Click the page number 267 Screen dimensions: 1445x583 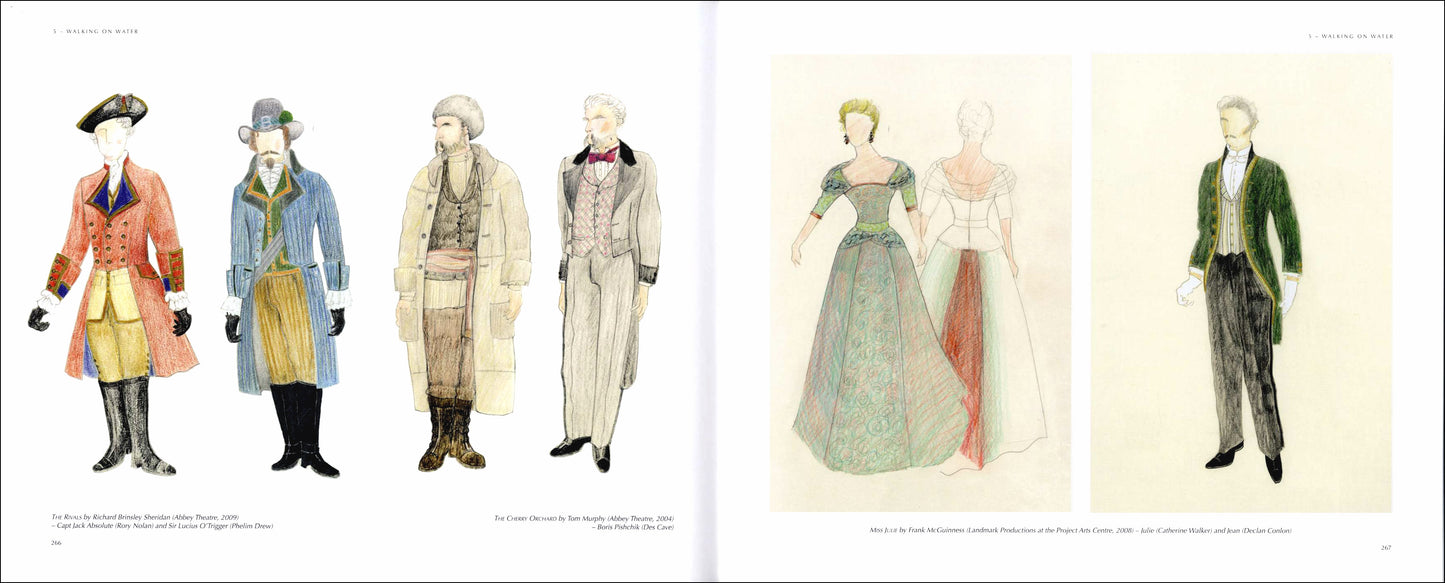pyautogui.click(x=1386, y=547)
